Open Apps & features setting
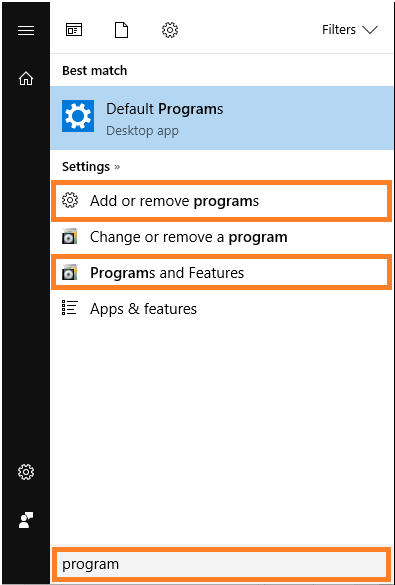Screen dimensions: 395x585 click(x=222, y=309)
